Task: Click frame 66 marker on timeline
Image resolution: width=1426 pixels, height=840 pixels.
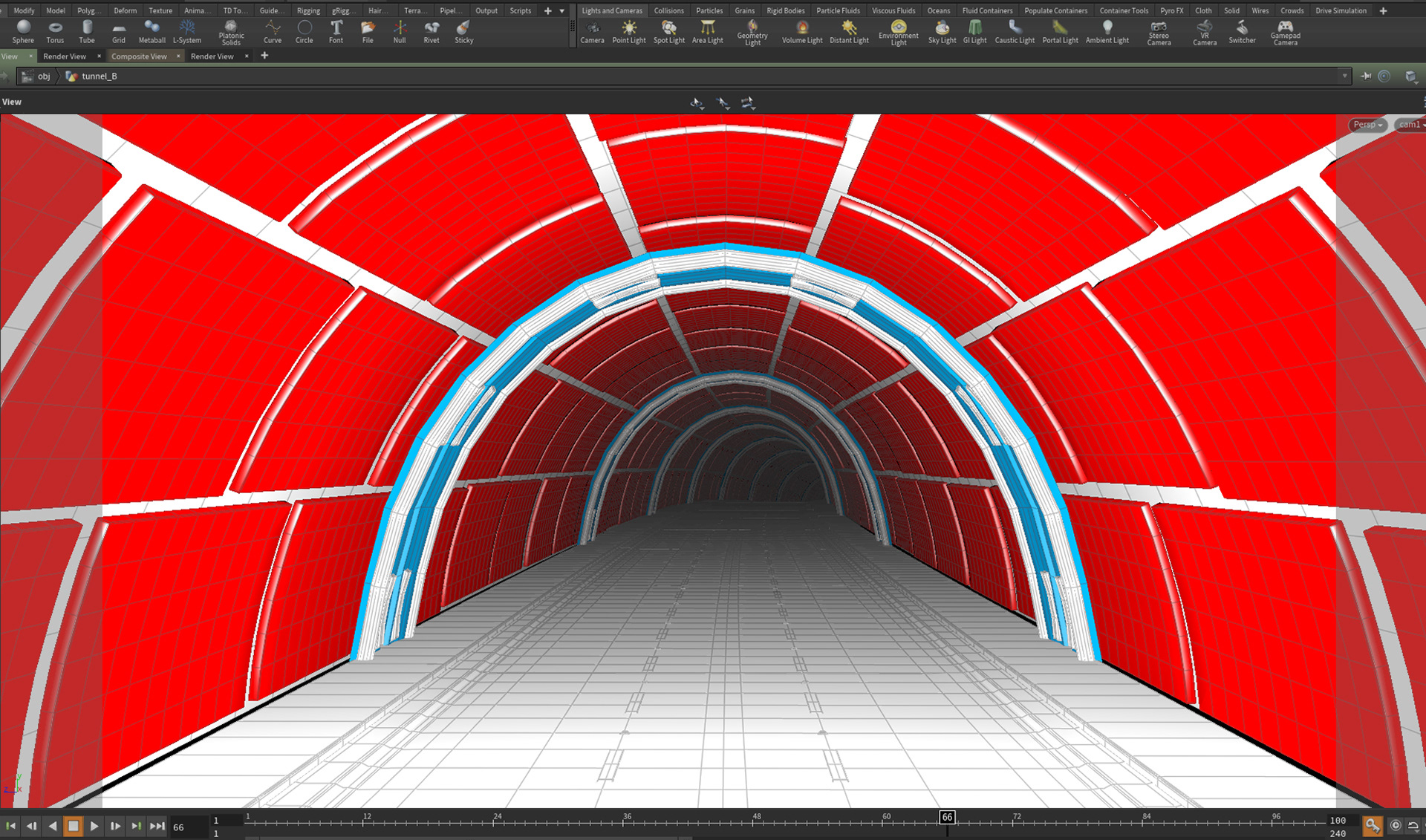Action: [947, 817]
